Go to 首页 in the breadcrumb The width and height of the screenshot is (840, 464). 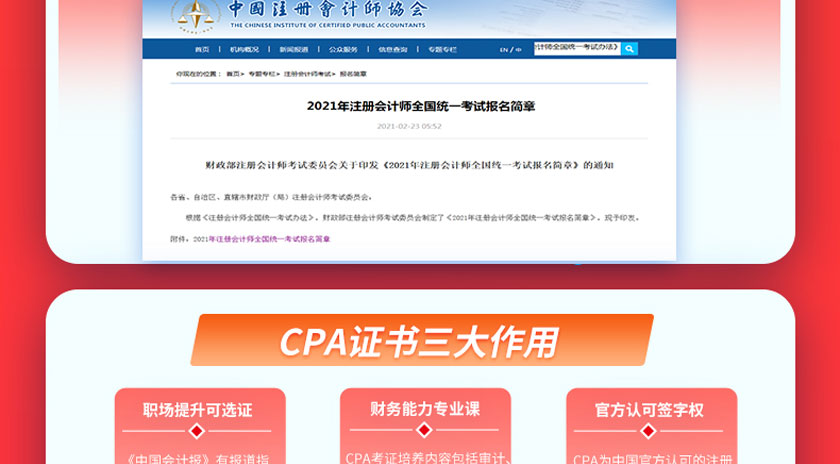(233, 74)
